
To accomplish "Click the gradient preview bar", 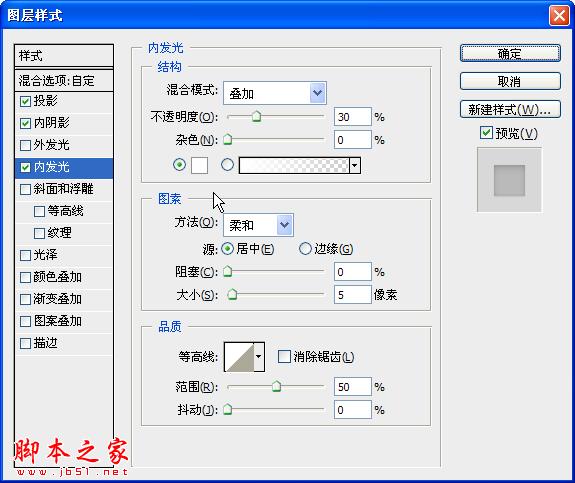I will click(x=294, y=165).
